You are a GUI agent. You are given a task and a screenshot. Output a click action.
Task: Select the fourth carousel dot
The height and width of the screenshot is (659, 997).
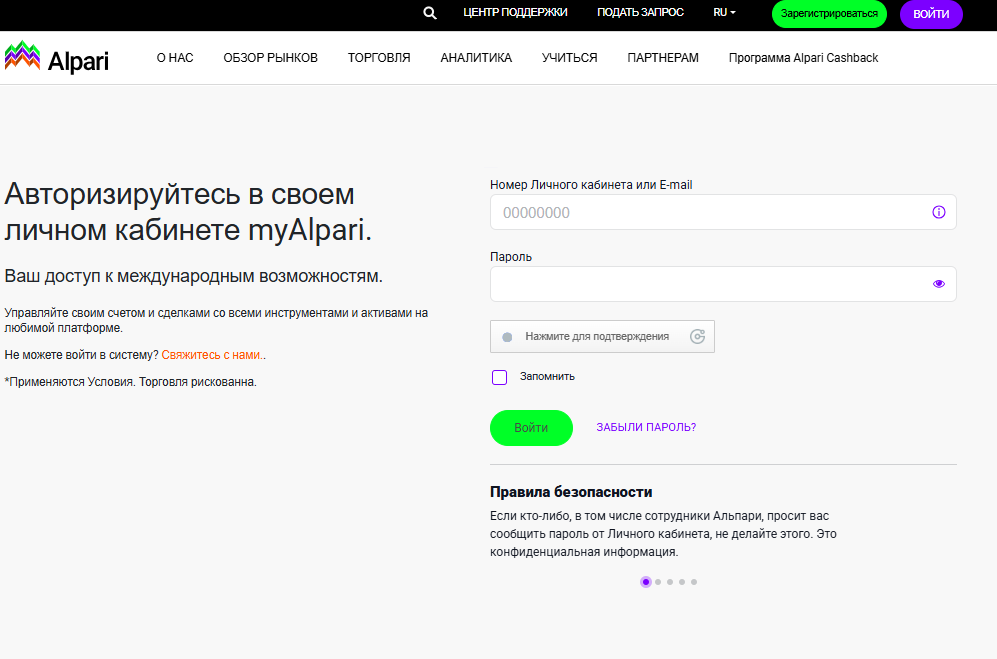pyautogui.click(x=682, y=582)
